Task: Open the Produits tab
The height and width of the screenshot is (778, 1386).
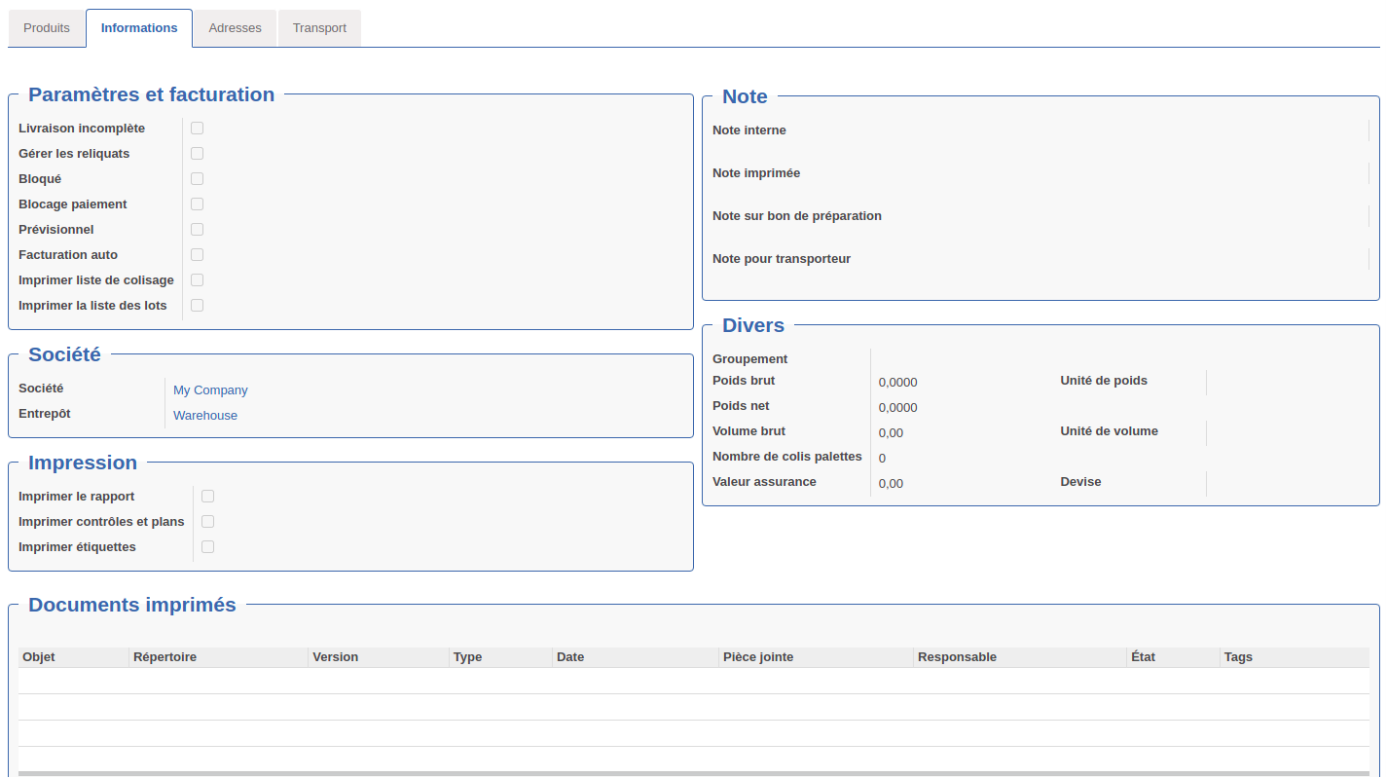Action: tap(47, 28)
